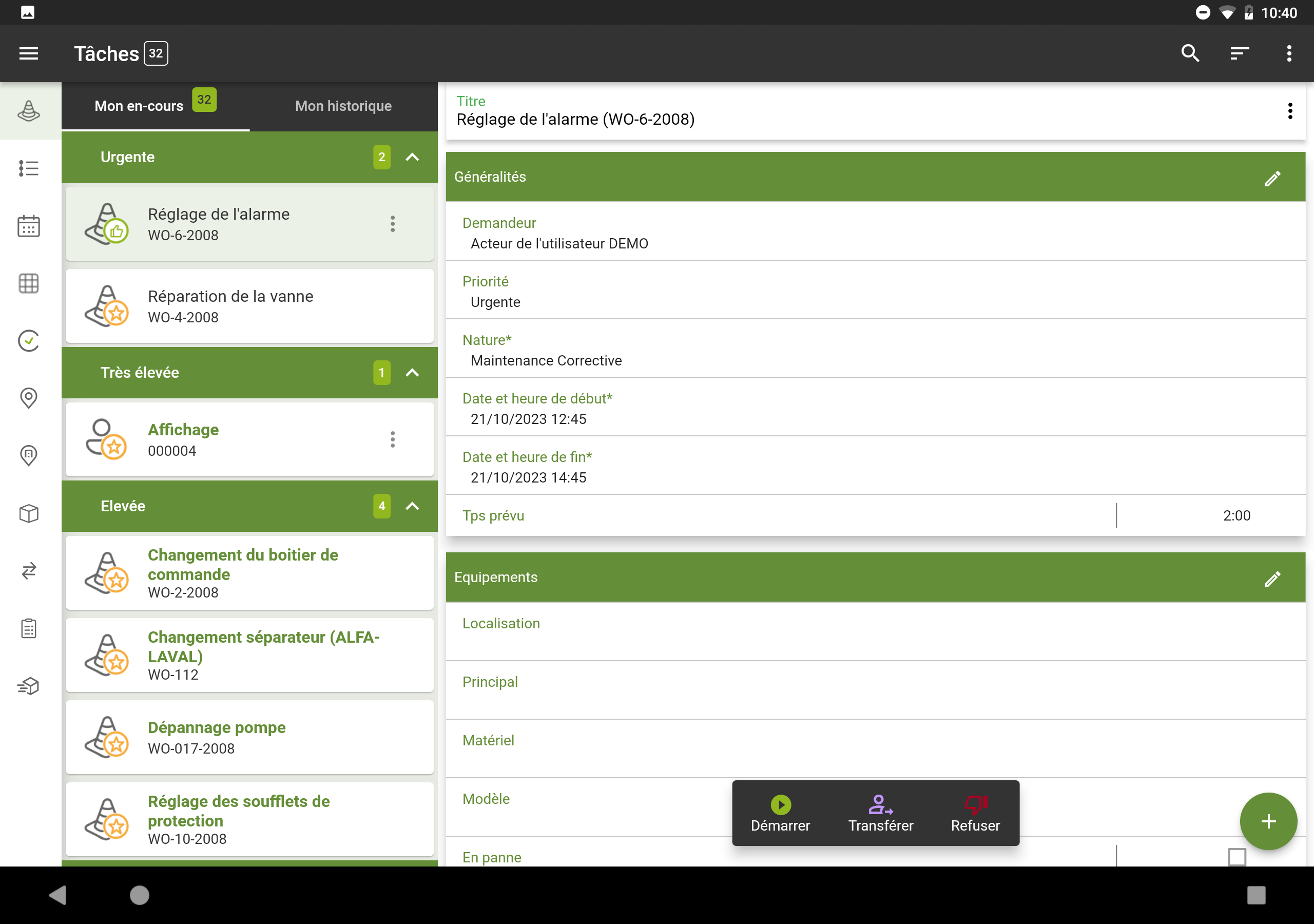
Task: Transfer the task with Transférer
Action: (x=881, y=814)
